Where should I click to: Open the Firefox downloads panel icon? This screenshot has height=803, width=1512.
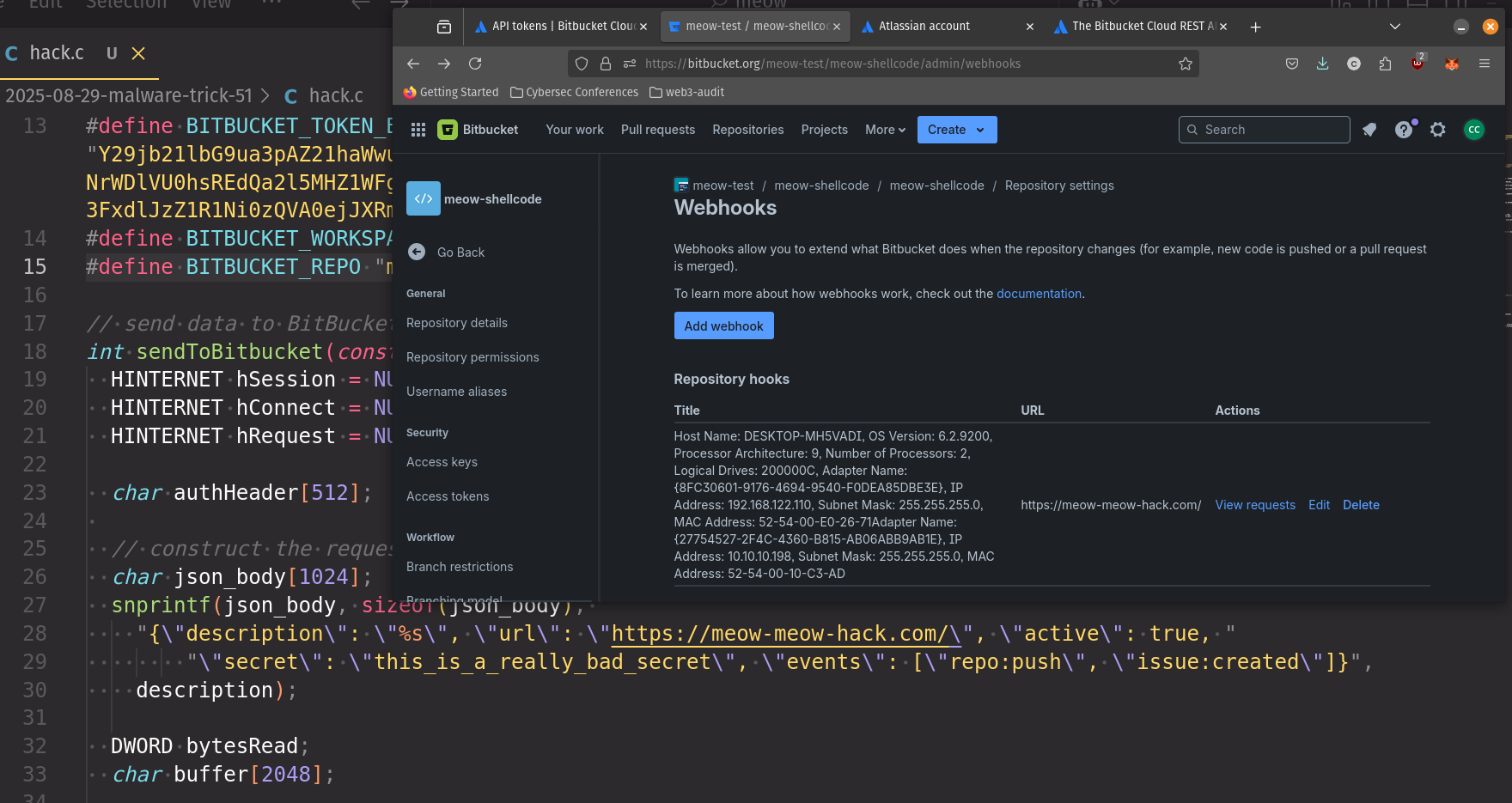point(1323,64)
